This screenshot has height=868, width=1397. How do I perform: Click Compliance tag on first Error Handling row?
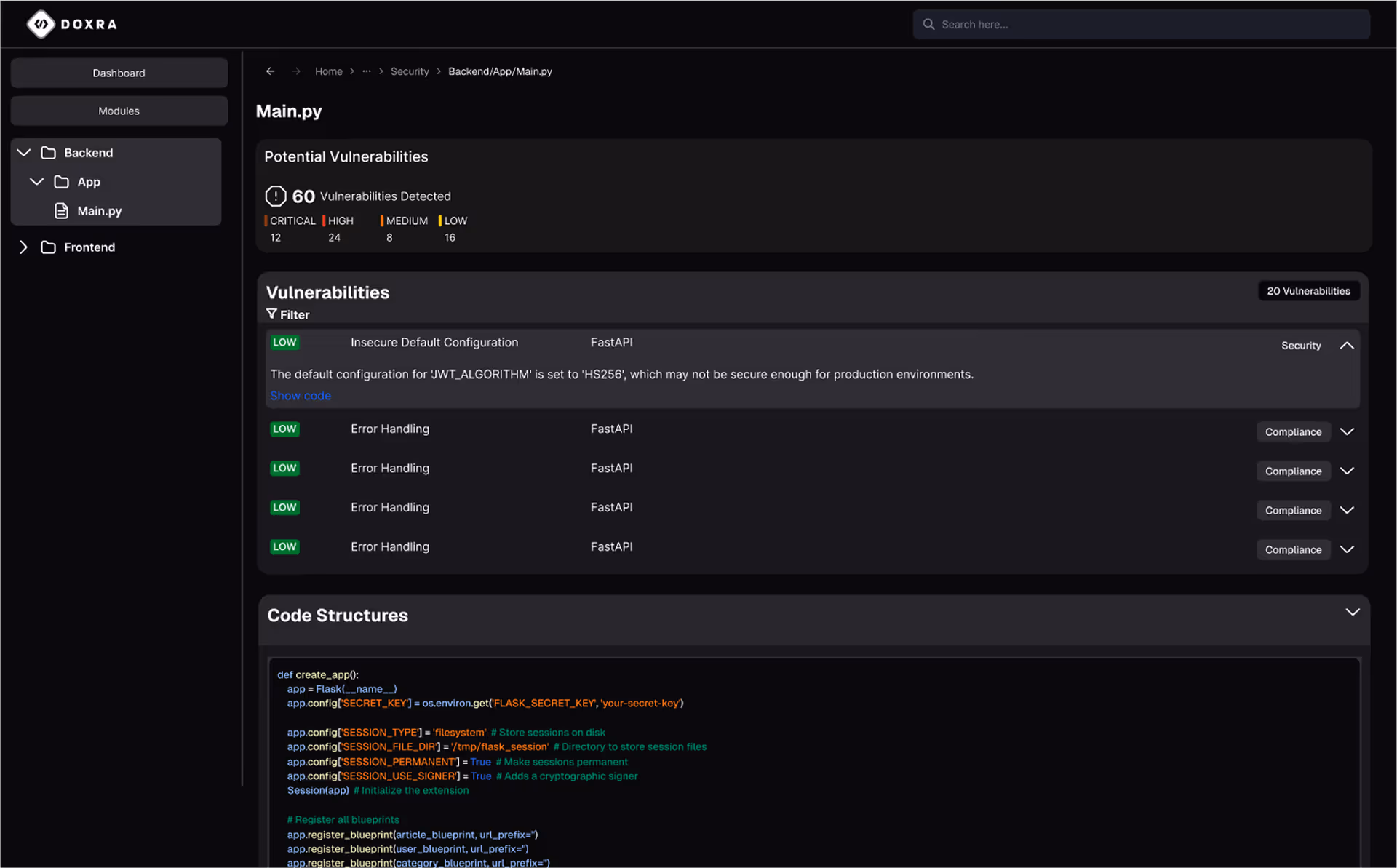tap(1293, 431)
